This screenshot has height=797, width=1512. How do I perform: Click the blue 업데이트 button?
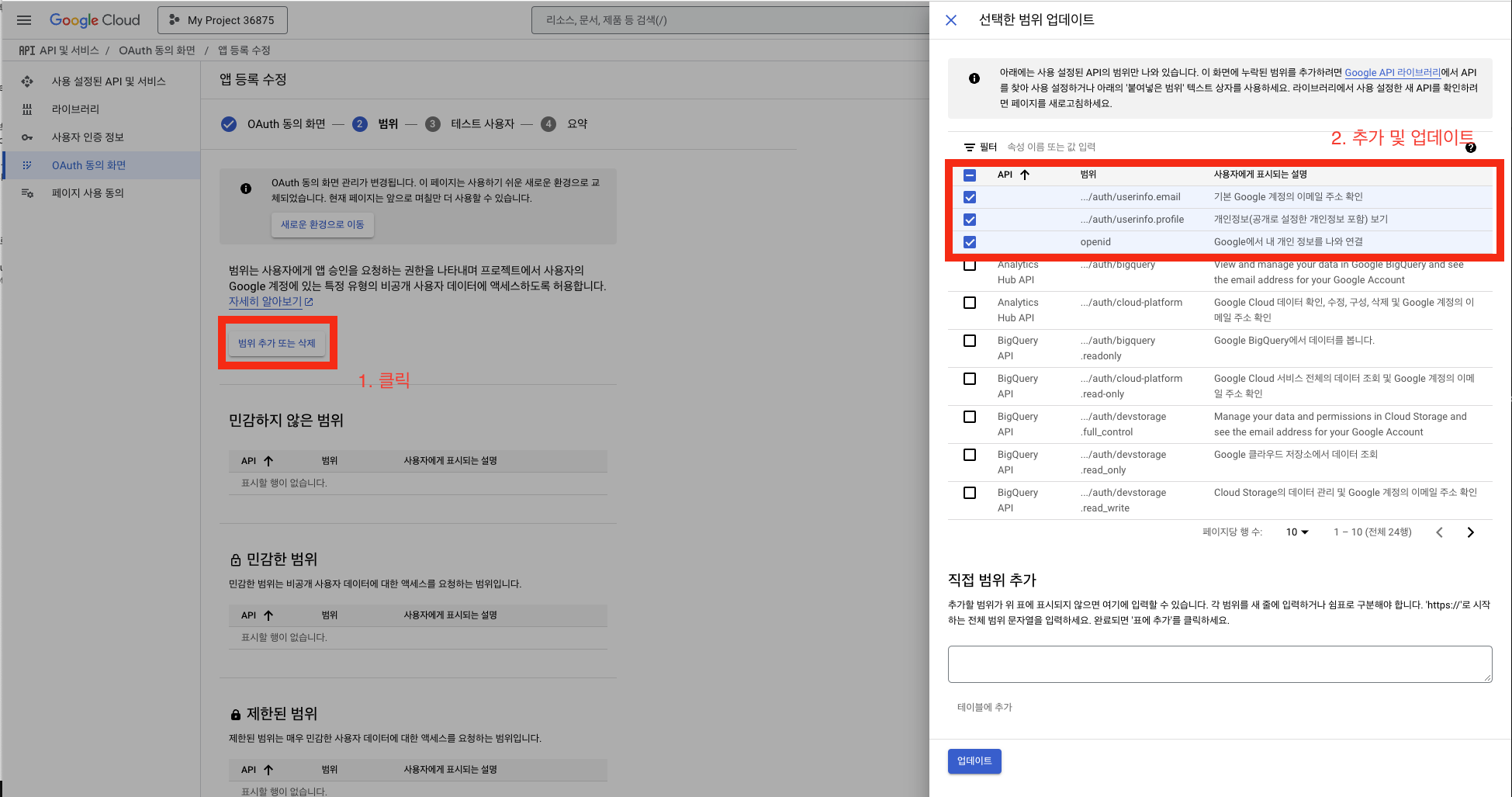click(x=974, y=761)
